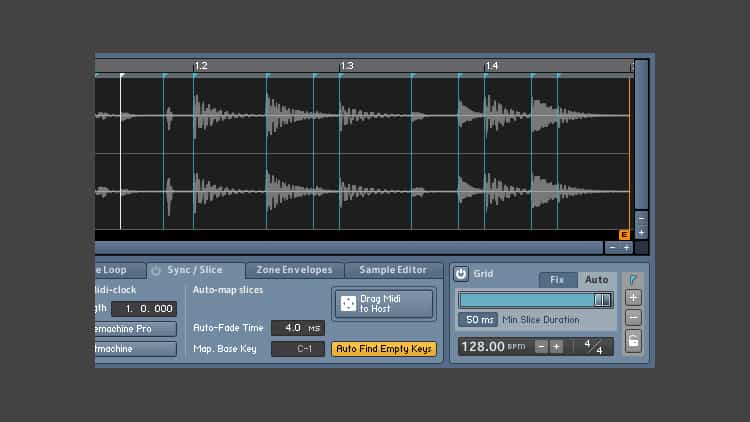Click the 50 ms Min Slice Duration field
The height and width of the screenshot is (422, 750).
[x=478, y=320]
